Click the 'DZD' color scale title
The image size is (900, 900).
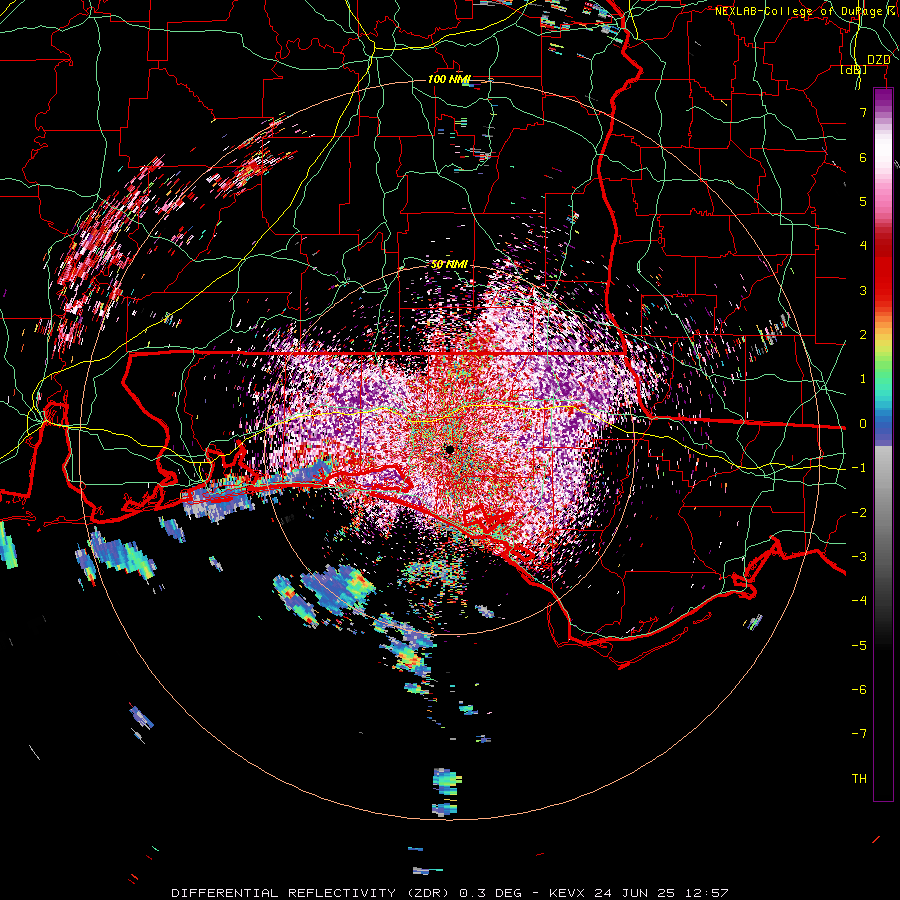pos(879,60)
